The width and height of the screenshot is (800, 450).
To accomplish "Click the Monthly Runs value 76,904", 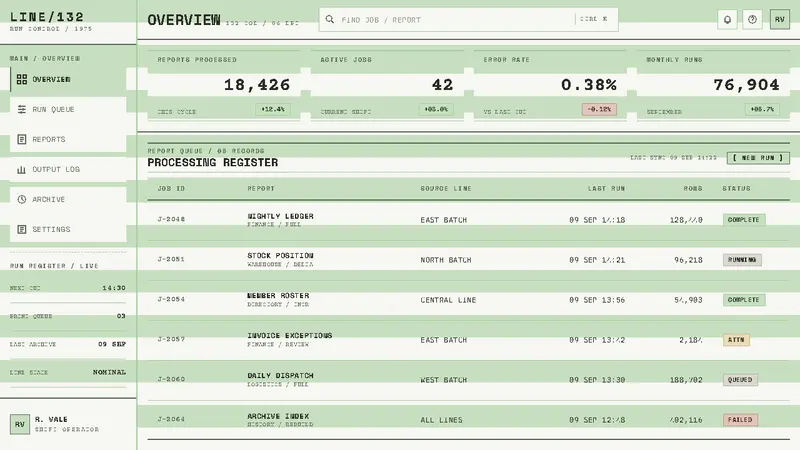I will (x=746, y=85).
